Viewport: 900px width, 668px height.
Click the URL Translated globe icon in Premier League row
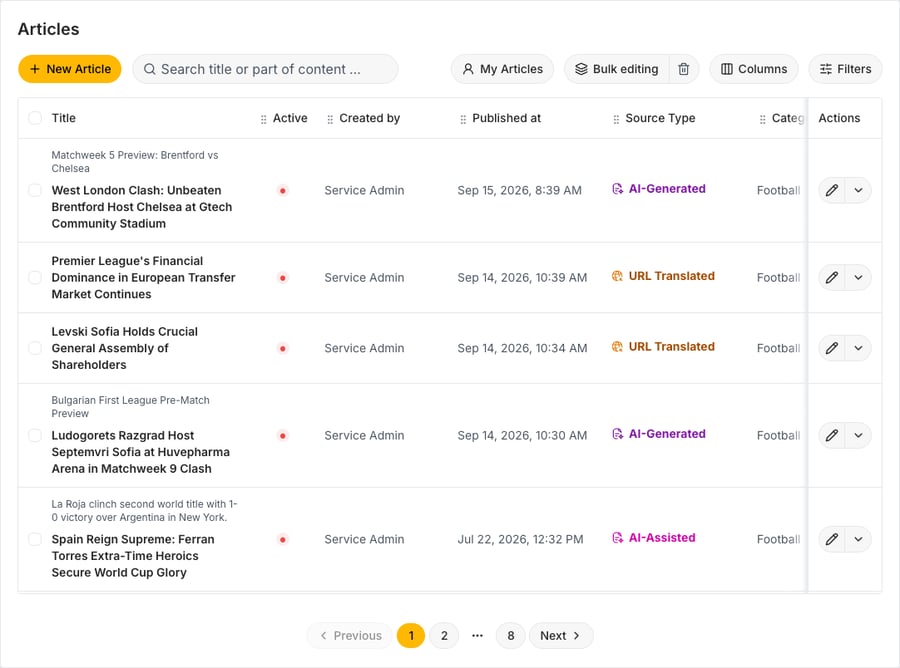click(618, 276)
